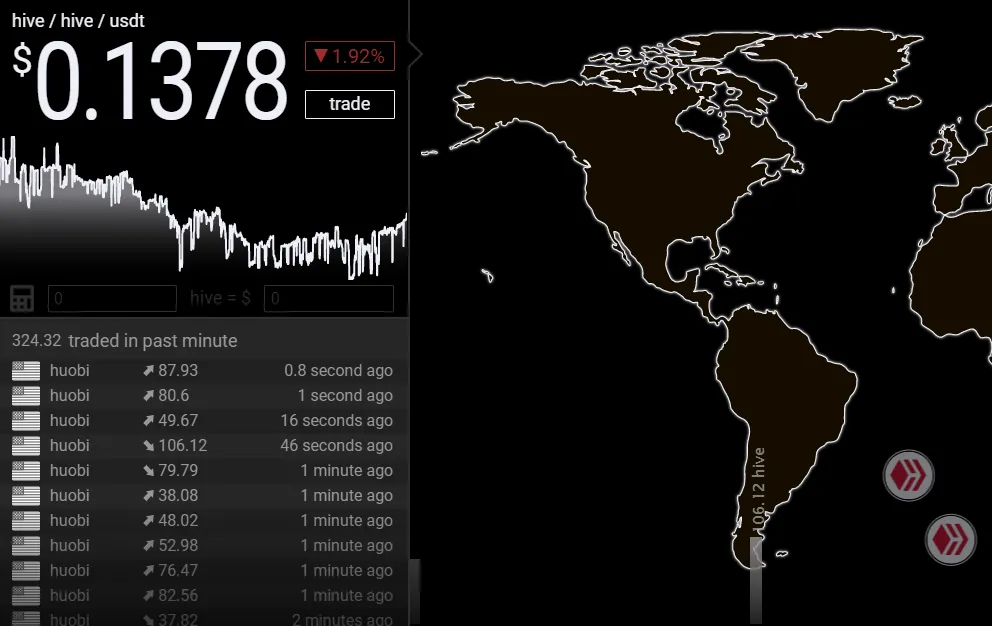Click the trade list scrollbar thumb
992x626 pixels.
[x=415, y=590]
